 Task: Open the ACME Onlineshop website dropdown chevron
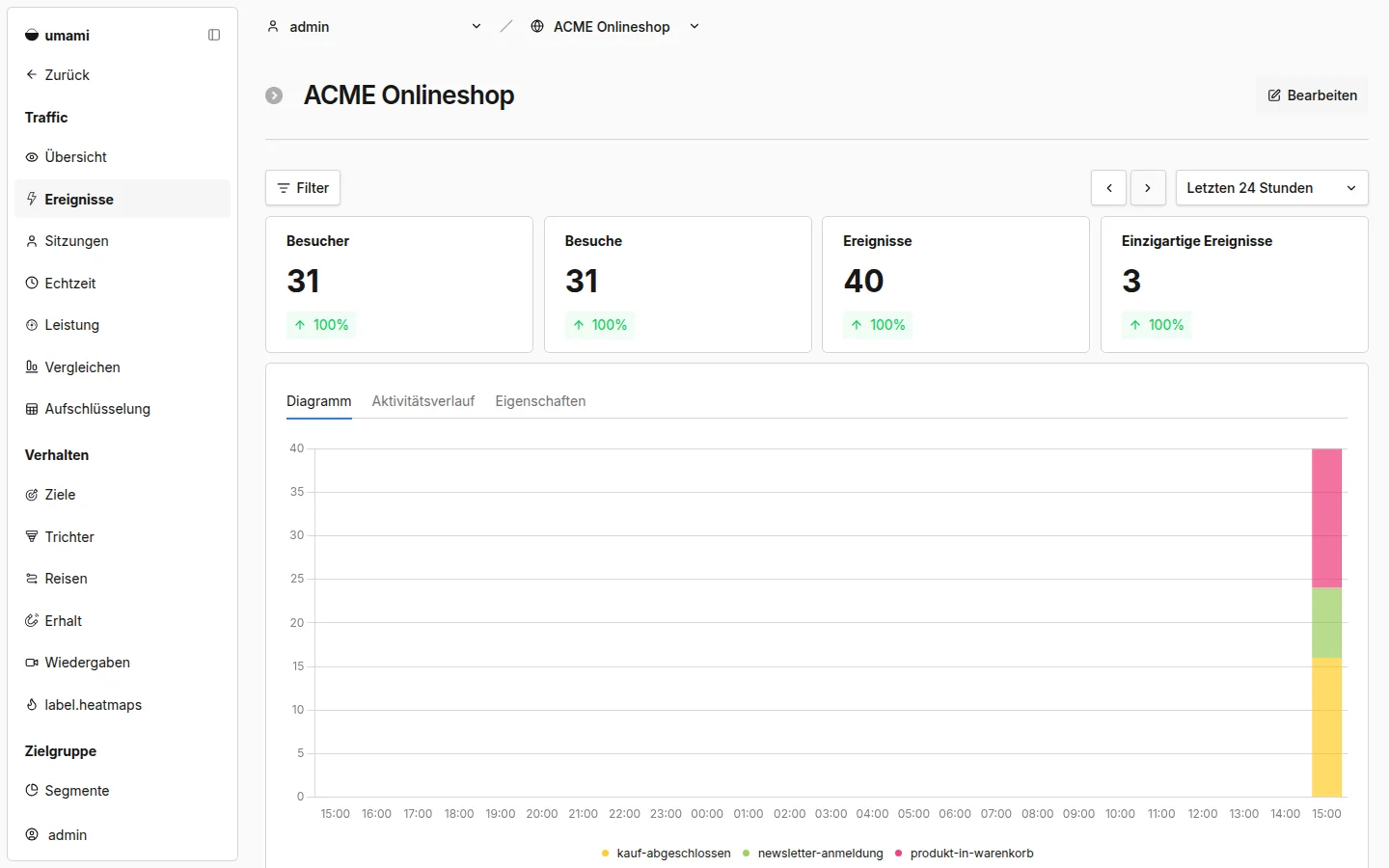[694, 26]
